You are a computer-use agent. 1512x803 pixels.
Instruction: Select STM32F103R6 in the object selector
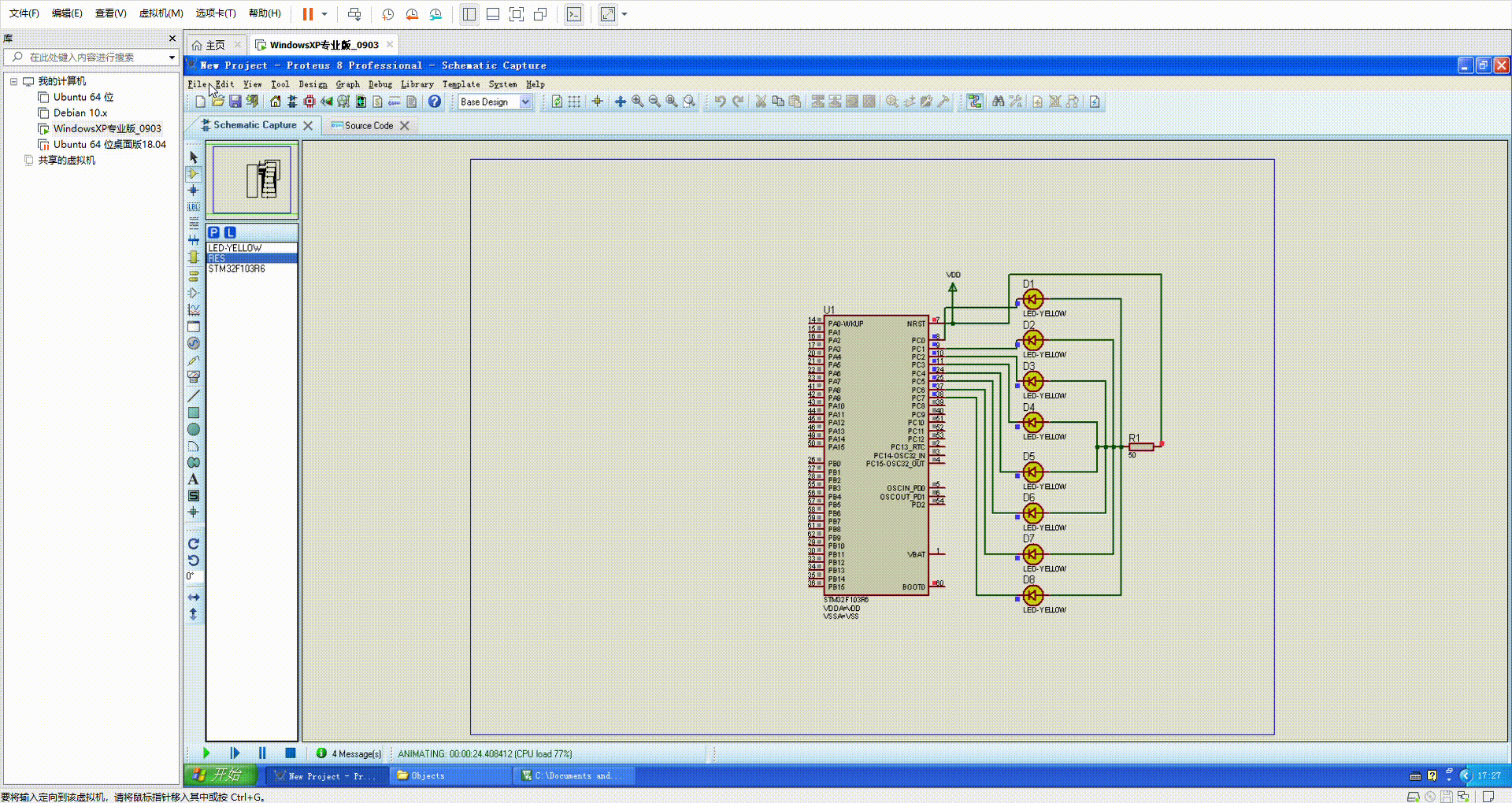pyautogui.click(x=238, y=268)
